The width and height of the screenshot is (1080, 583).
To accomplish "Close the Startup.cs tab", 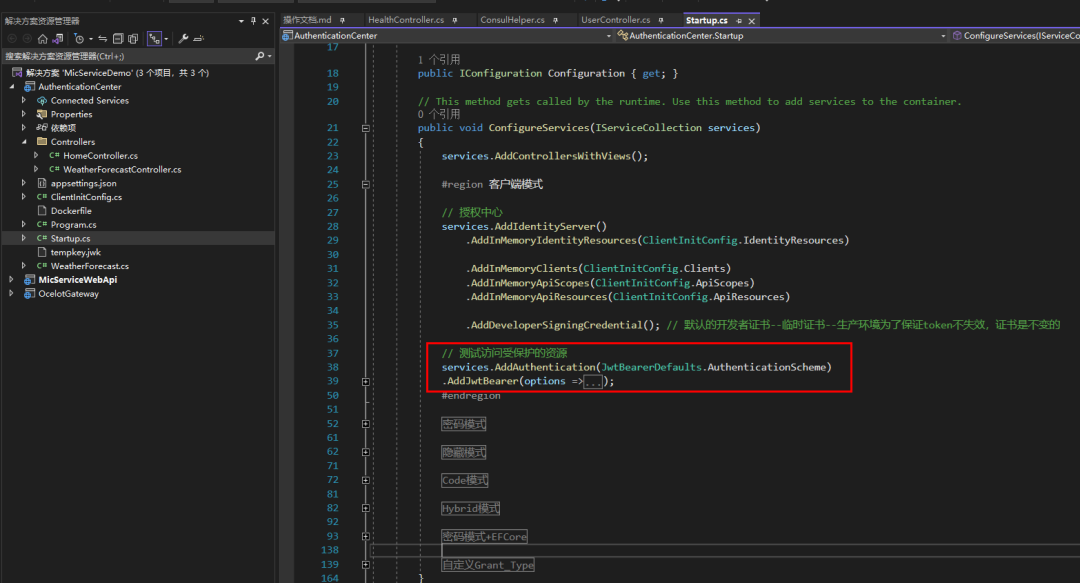I will tap(751, 21).
